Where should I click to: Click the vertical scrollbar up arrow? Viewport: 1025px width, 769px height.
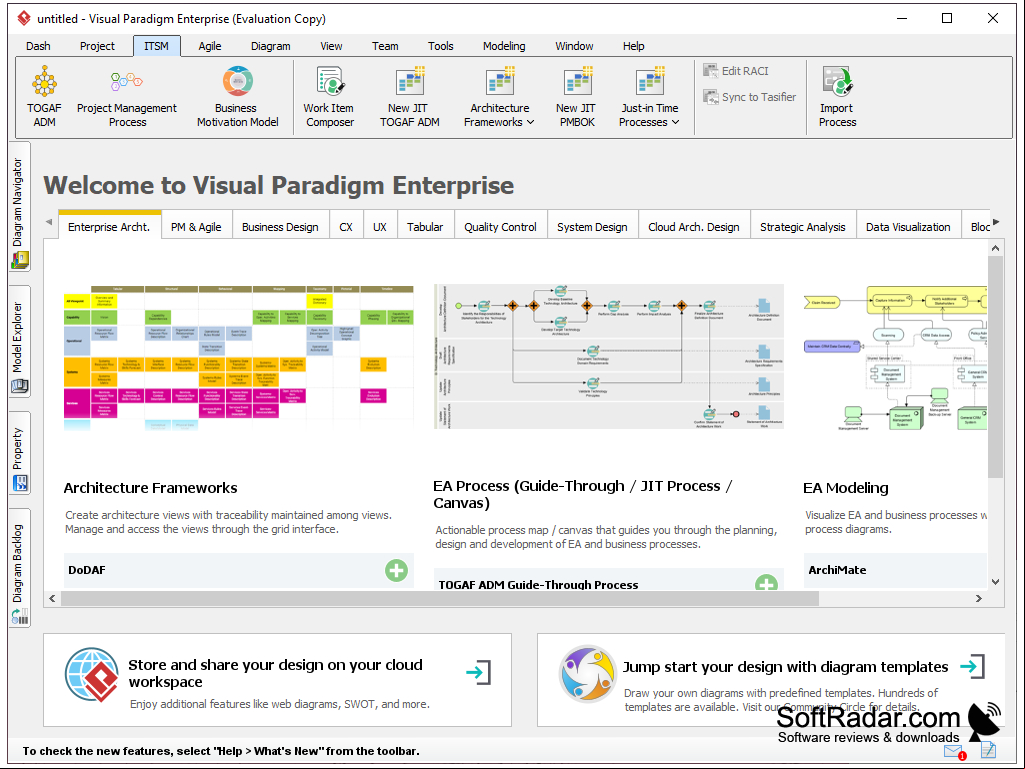click(995, 248)
